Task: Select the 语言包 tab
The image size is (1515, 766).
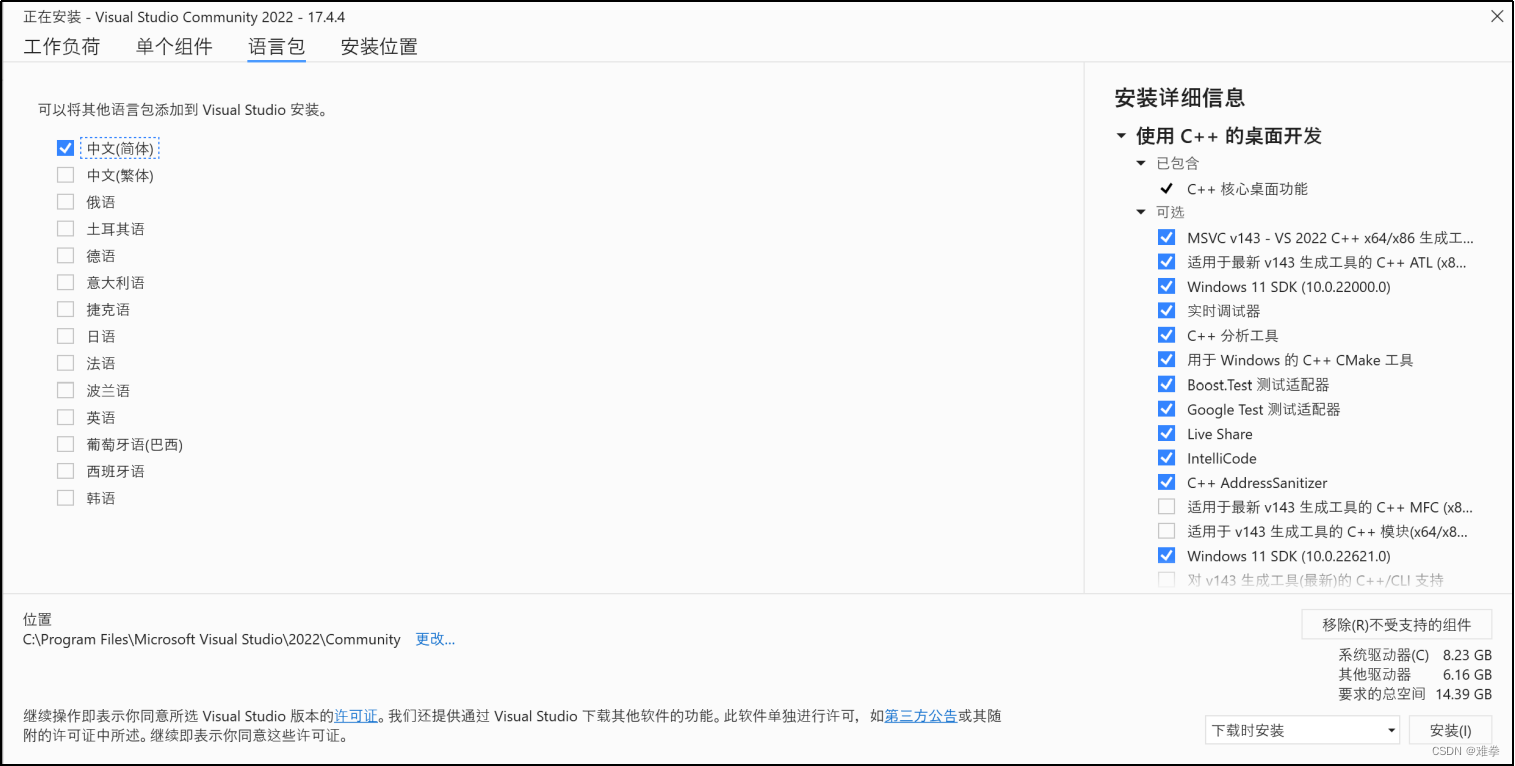Action: click(x=277, y=47)
